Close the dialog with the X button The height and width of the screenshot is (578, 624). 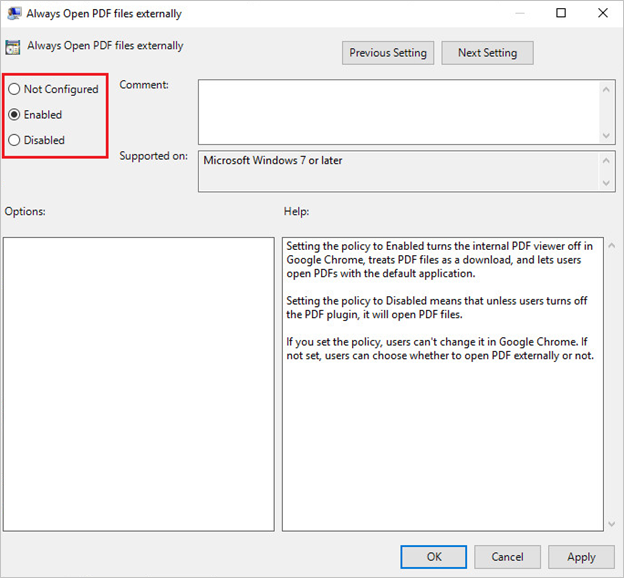coord(603,13)
